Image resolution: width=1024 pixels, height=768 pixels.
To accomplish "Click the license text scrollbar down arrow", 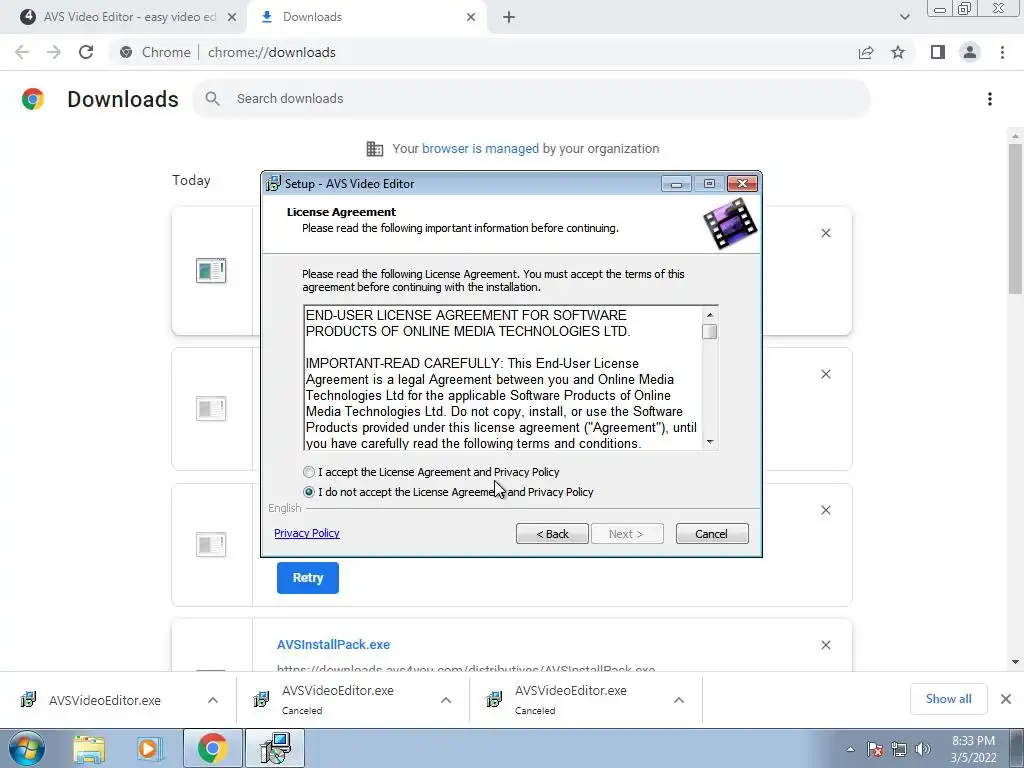I will coord(710,442).
